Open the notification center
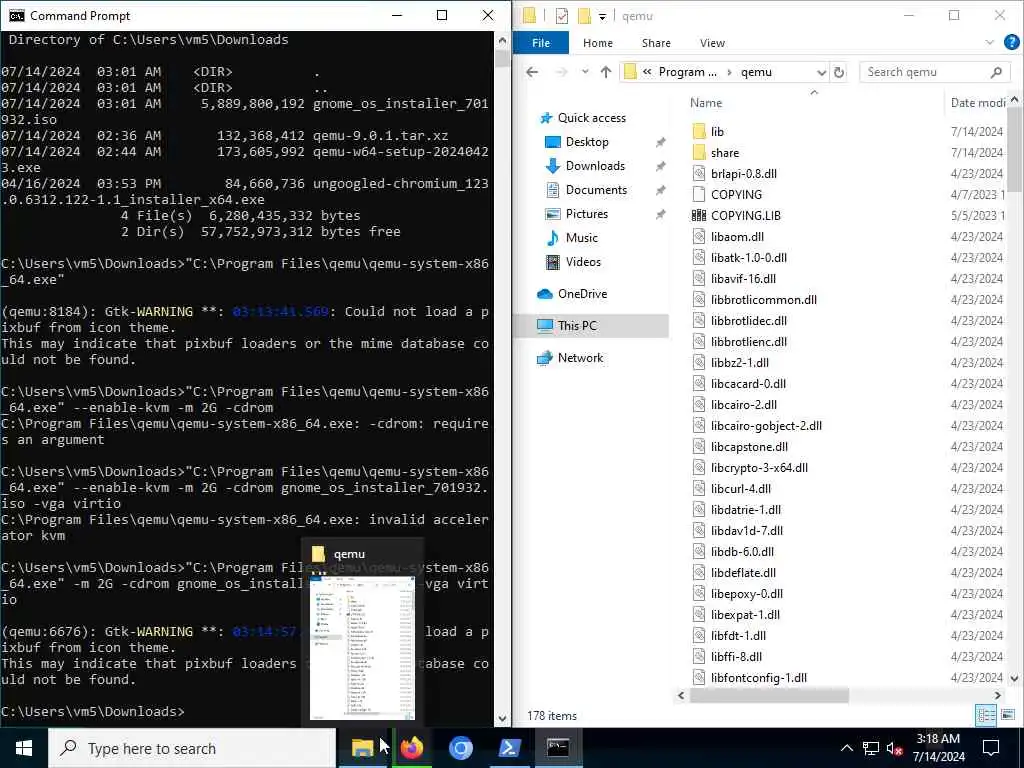Viewport: 1024px width, 768px height. click(x=991, y=748)
